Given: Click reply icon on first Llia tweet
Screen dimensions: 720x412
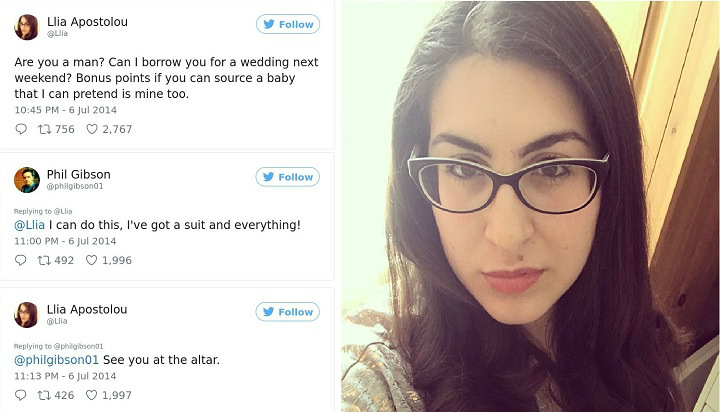Looking at the screenshot, I should 21,129.
